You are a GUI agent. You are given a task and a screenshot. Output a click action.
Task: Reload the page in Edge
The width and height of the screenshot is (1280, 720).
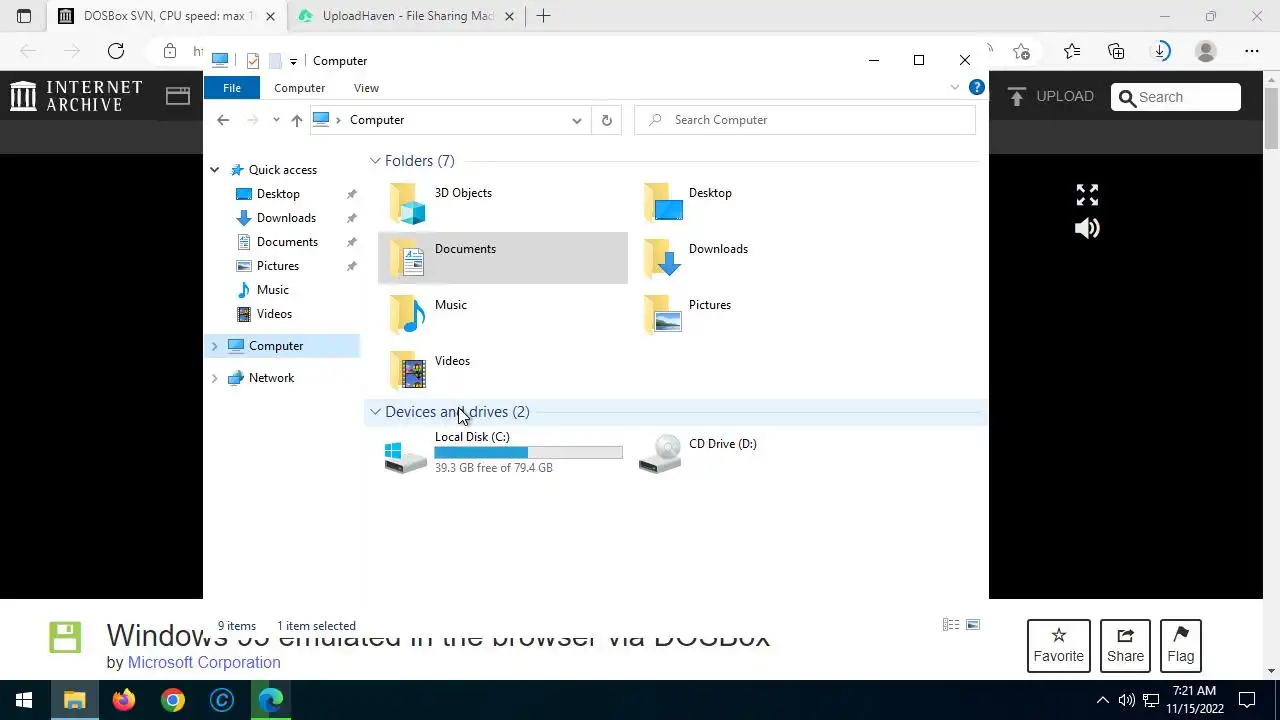116,51
